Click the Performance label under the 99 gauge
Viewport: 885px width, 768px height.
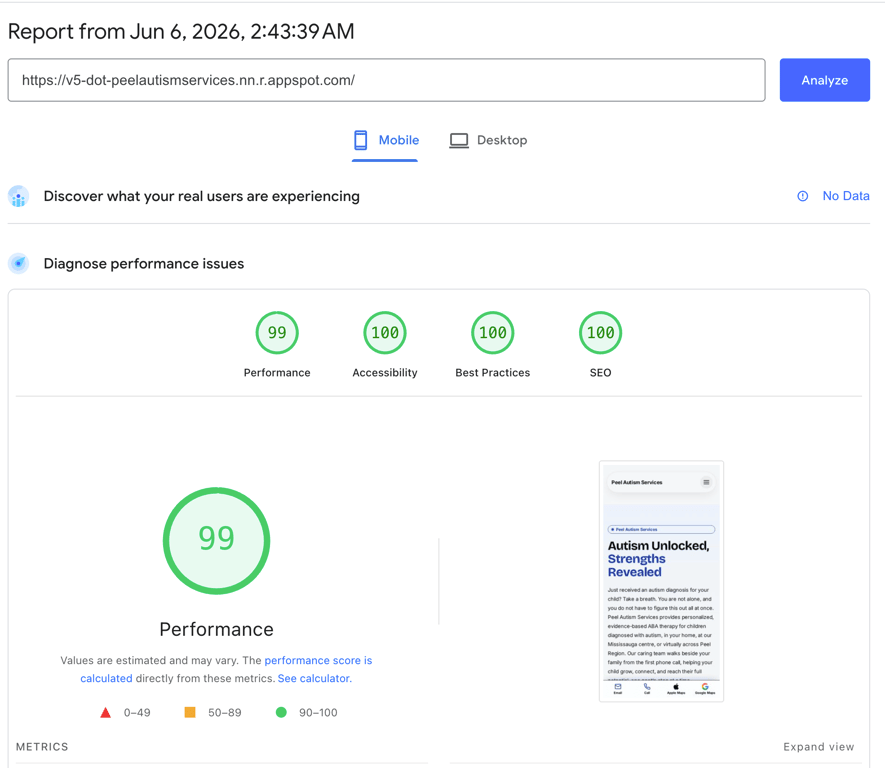coord(277,372)
